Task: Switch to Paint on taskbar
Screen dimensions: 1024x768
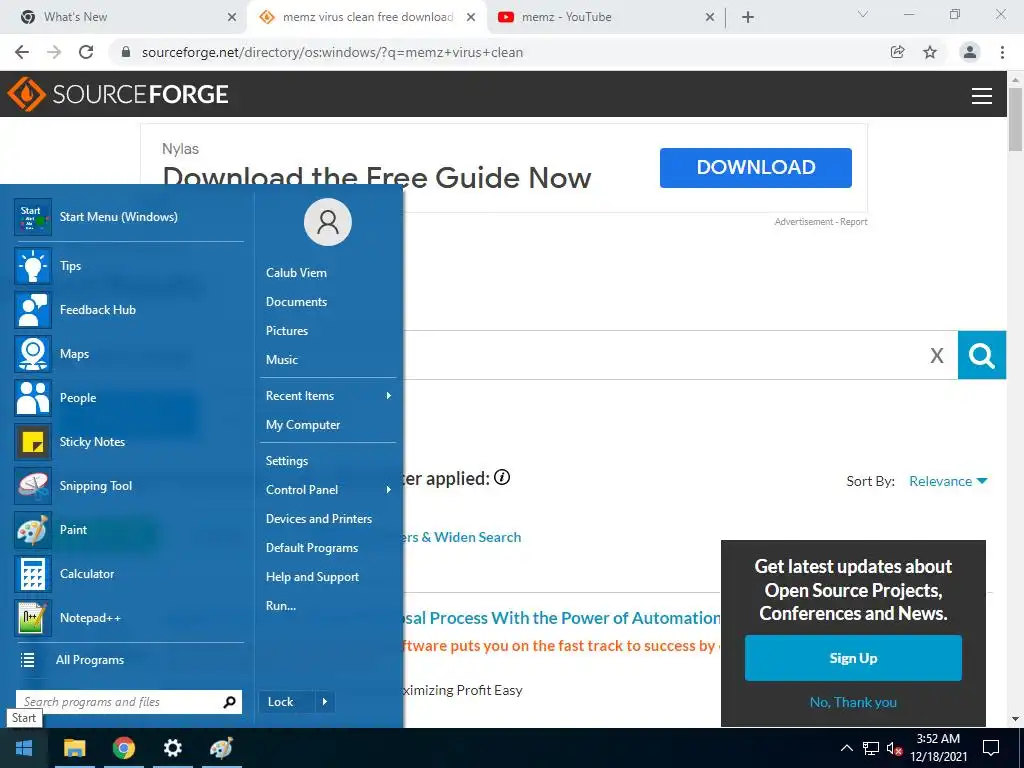Action: (221, 748)
